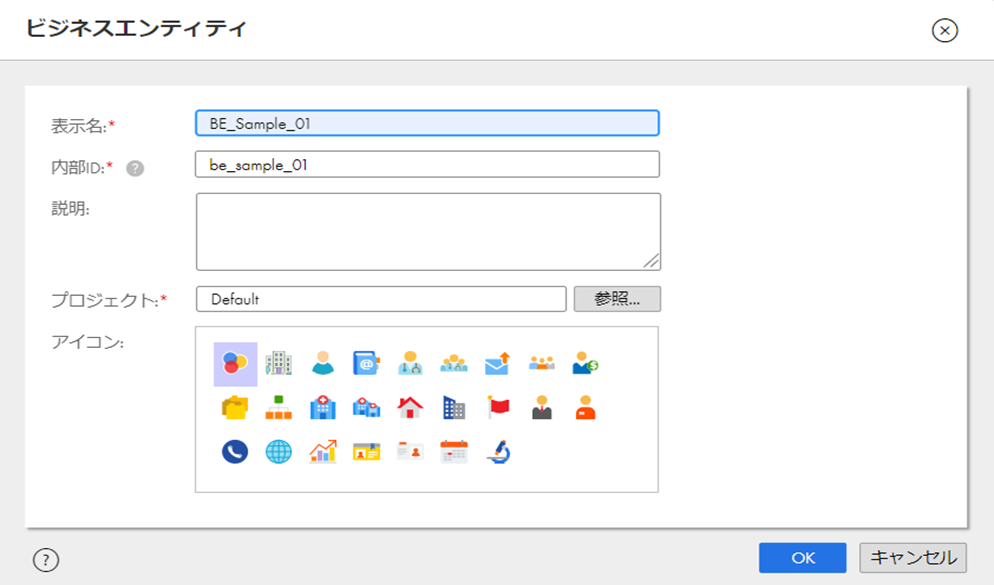The height and width of the screenshot is (585, 994).
Task: Select the person in orange uniform icon
Action: (585, 408)
